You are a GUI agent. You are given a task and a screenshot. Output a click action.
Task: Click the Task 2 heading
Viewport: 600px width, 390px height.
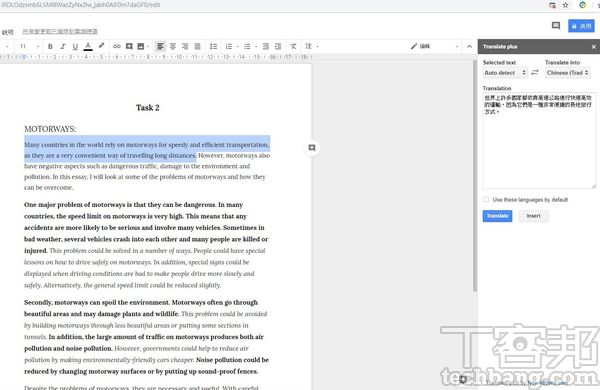[147, 108]
